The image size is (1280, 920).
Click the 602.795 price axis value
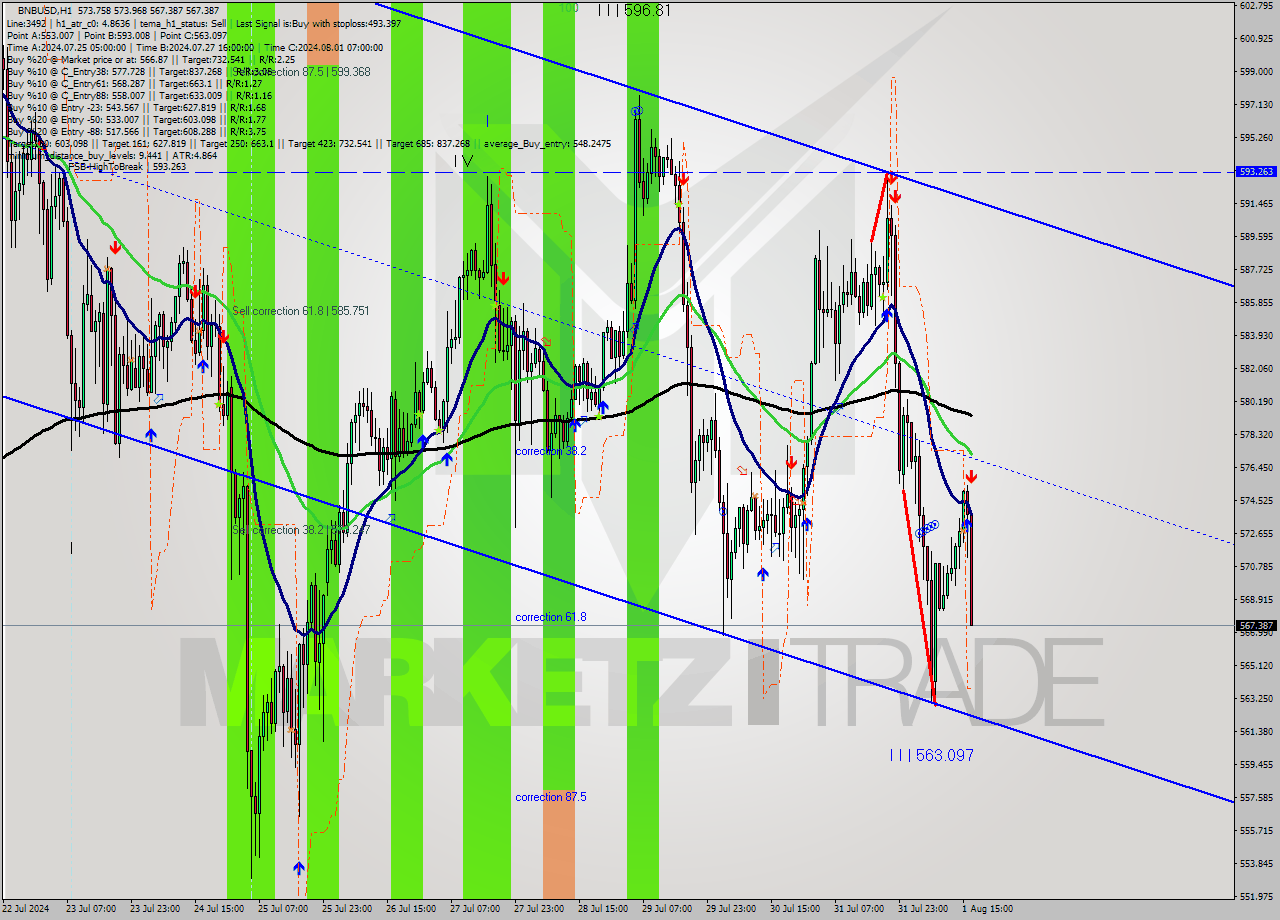pos(1256,5)
